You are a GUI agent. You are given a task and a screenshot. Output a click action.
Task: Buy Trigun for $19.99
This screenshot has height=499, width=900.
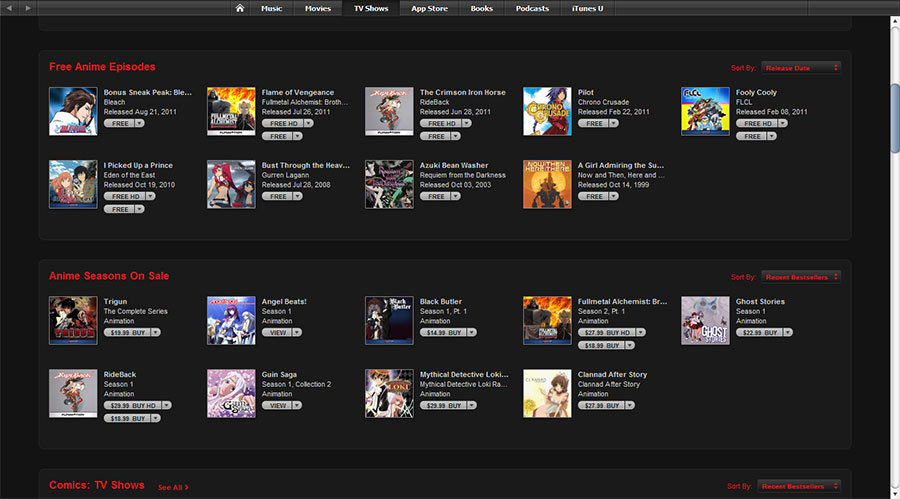coord(127,332)
